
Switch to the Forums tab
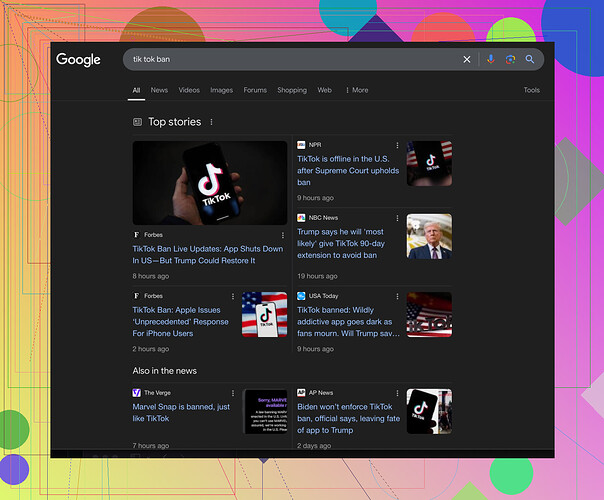(255, 90)
